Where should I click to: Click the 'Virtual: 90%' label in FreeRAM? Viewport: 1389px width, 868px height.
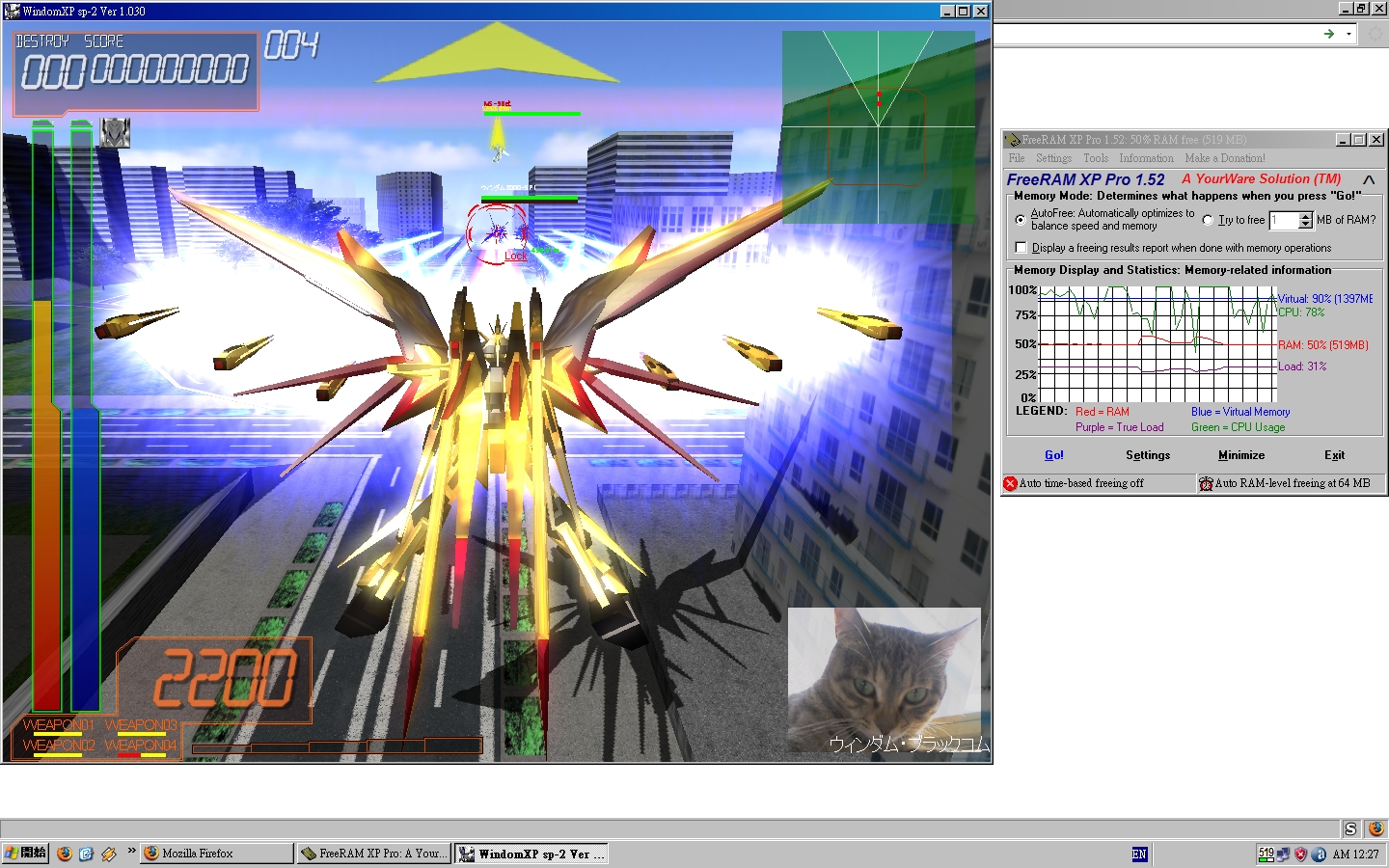(1325, 299)
